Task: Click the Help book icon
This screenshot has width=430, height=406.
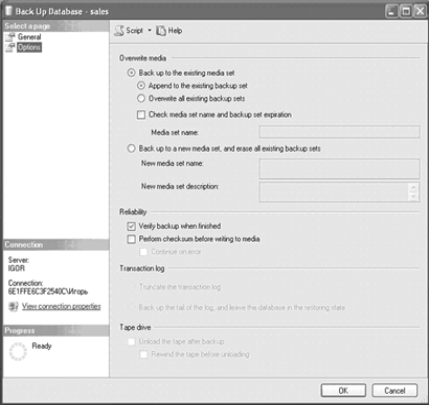Action: tap(161, 31)
